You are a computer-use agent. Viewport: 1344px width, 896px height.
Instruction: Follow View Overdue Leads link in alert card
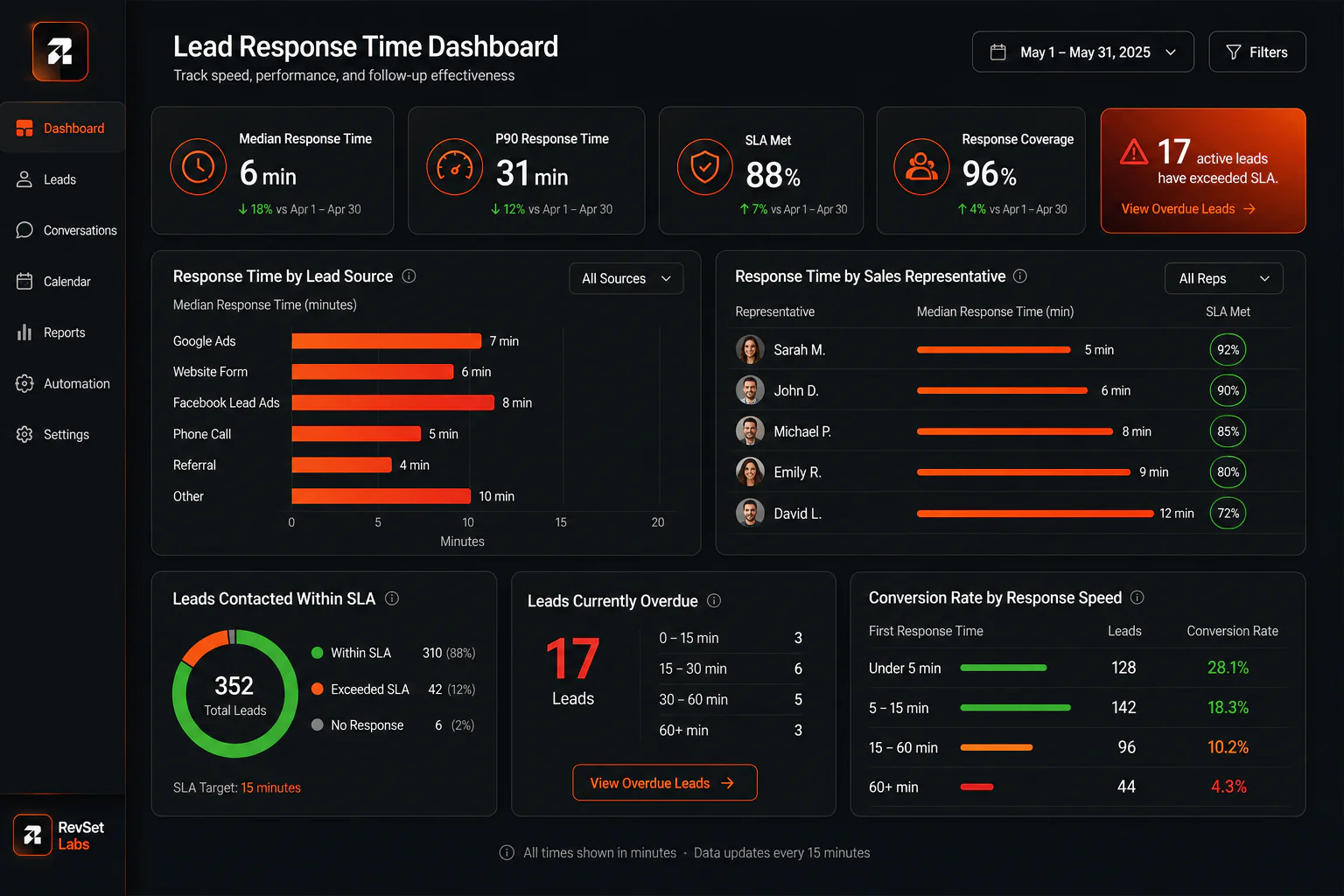[1188, 208]
